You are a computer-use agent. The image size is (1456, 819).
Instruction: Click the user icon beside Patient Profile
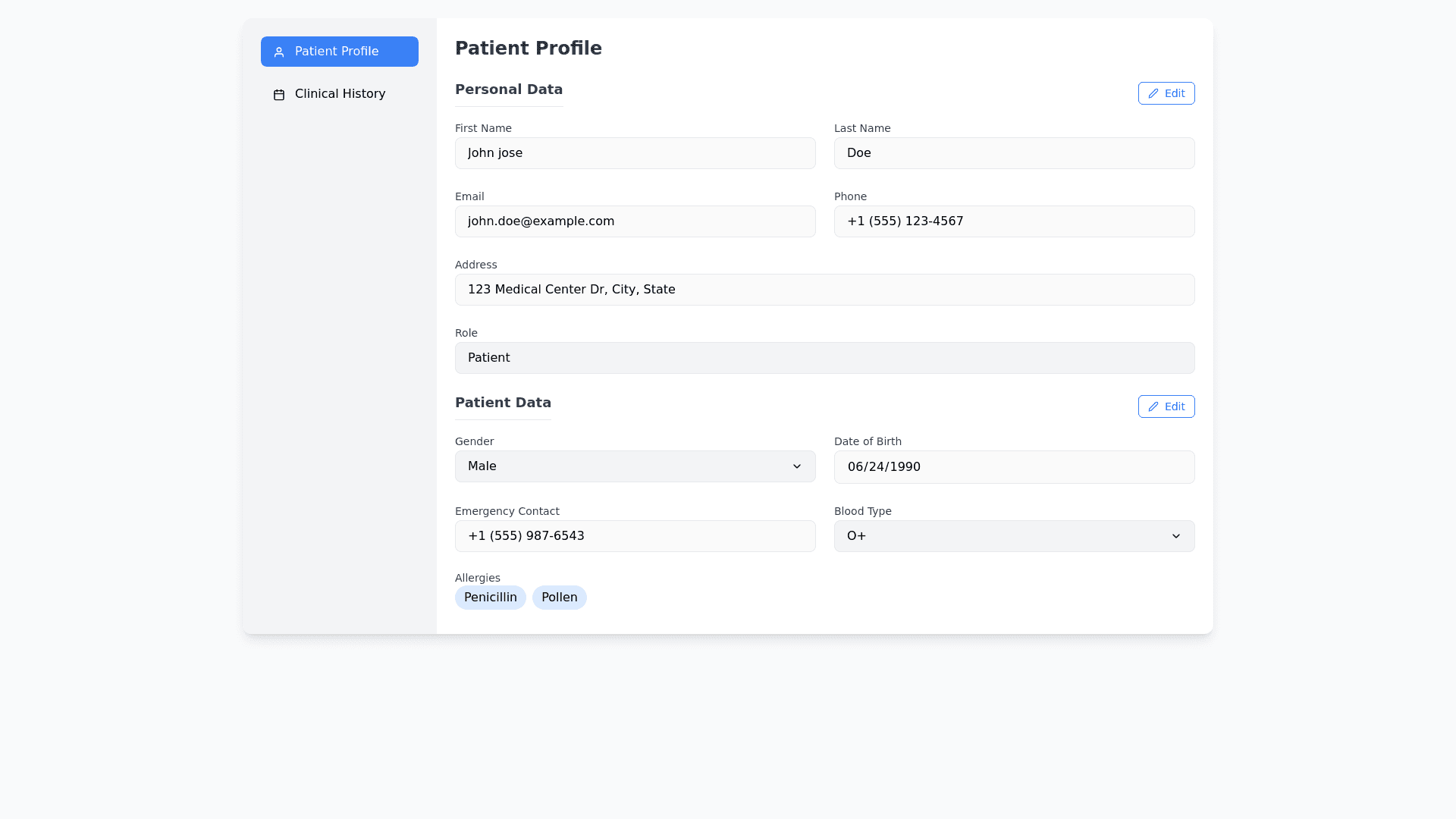279,52
